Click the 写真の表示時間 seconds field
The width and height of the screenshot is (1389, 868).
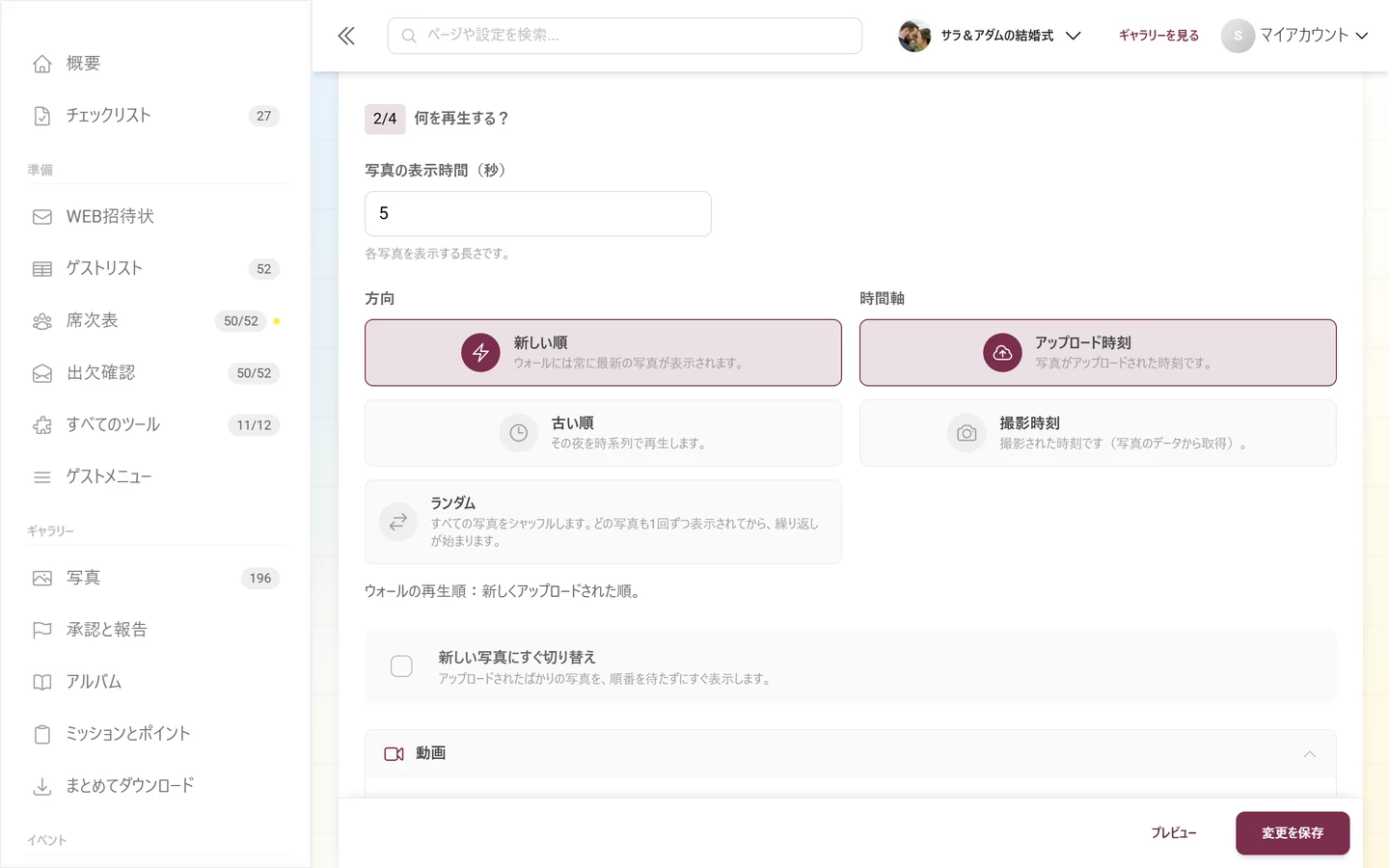538,214
